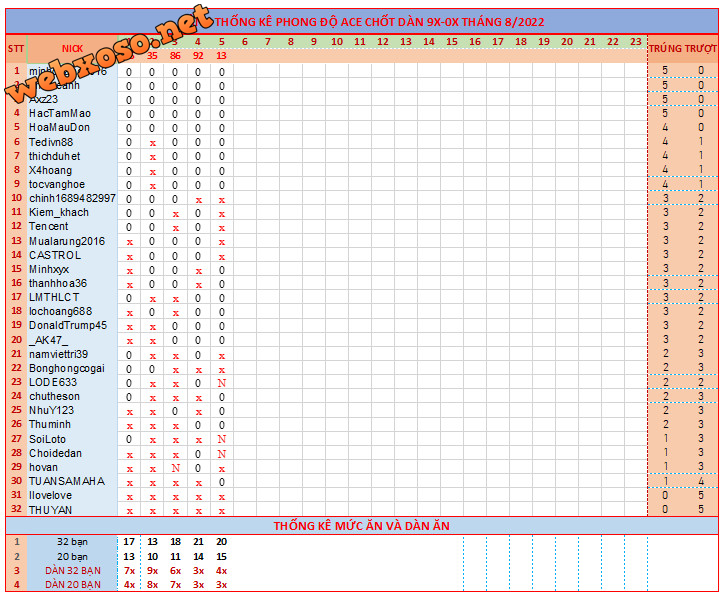Select nick '_AK47_'
The width and height of the screenshot is (724, 596).
48,340
